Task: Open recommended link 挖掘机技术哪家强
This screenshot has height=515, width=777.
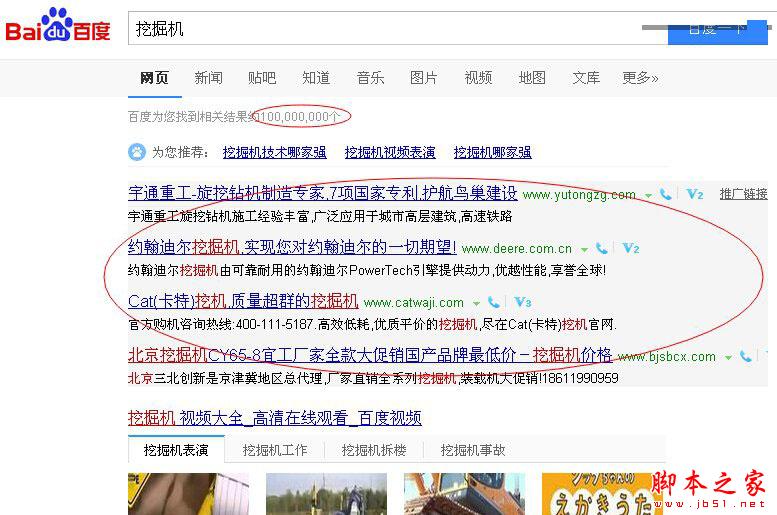Action: click(x=275, y=152)
